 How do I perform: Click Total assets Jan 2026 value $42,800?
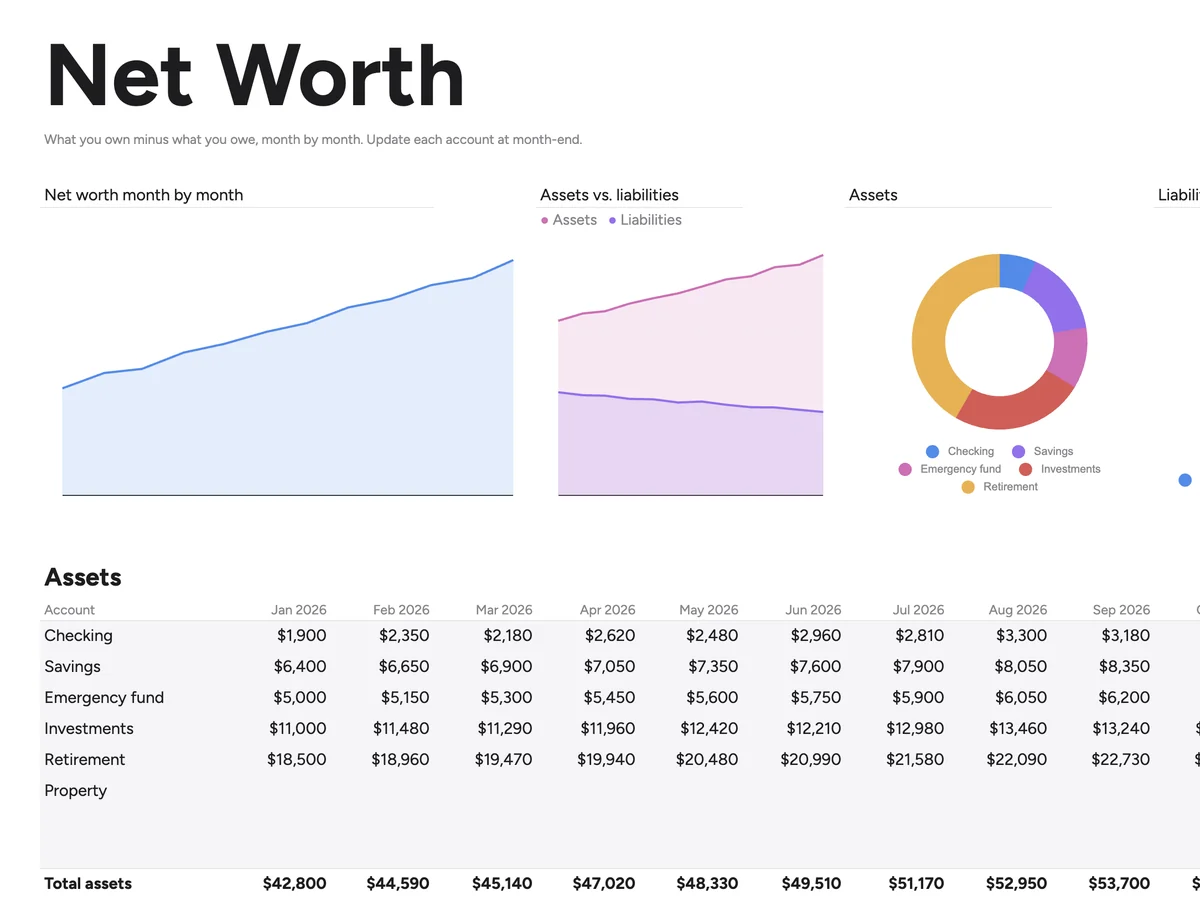pos(295,884)
